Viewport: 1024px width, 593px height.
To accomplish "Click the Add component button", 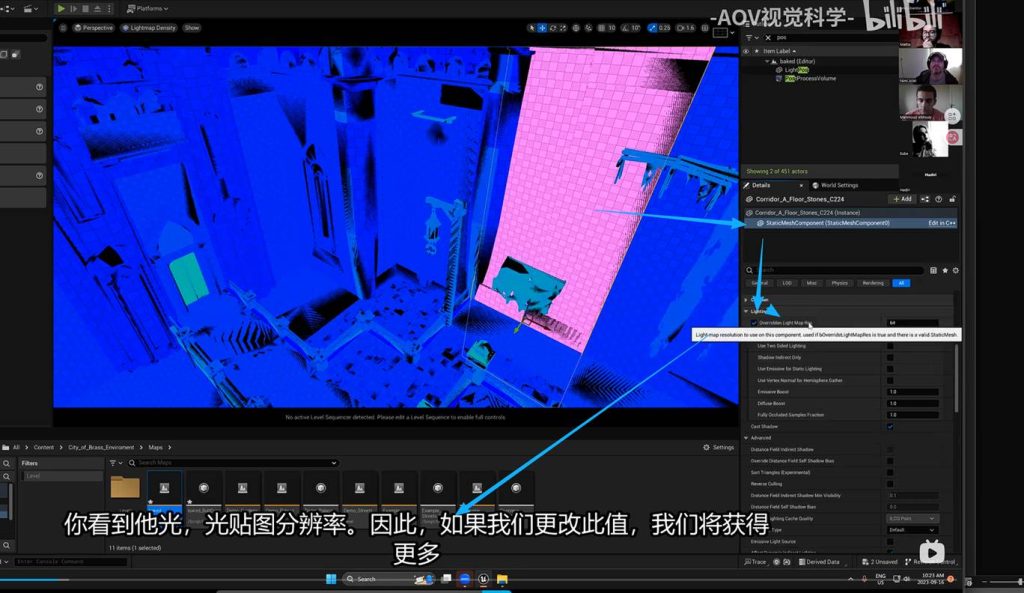I will pos(901,199).
